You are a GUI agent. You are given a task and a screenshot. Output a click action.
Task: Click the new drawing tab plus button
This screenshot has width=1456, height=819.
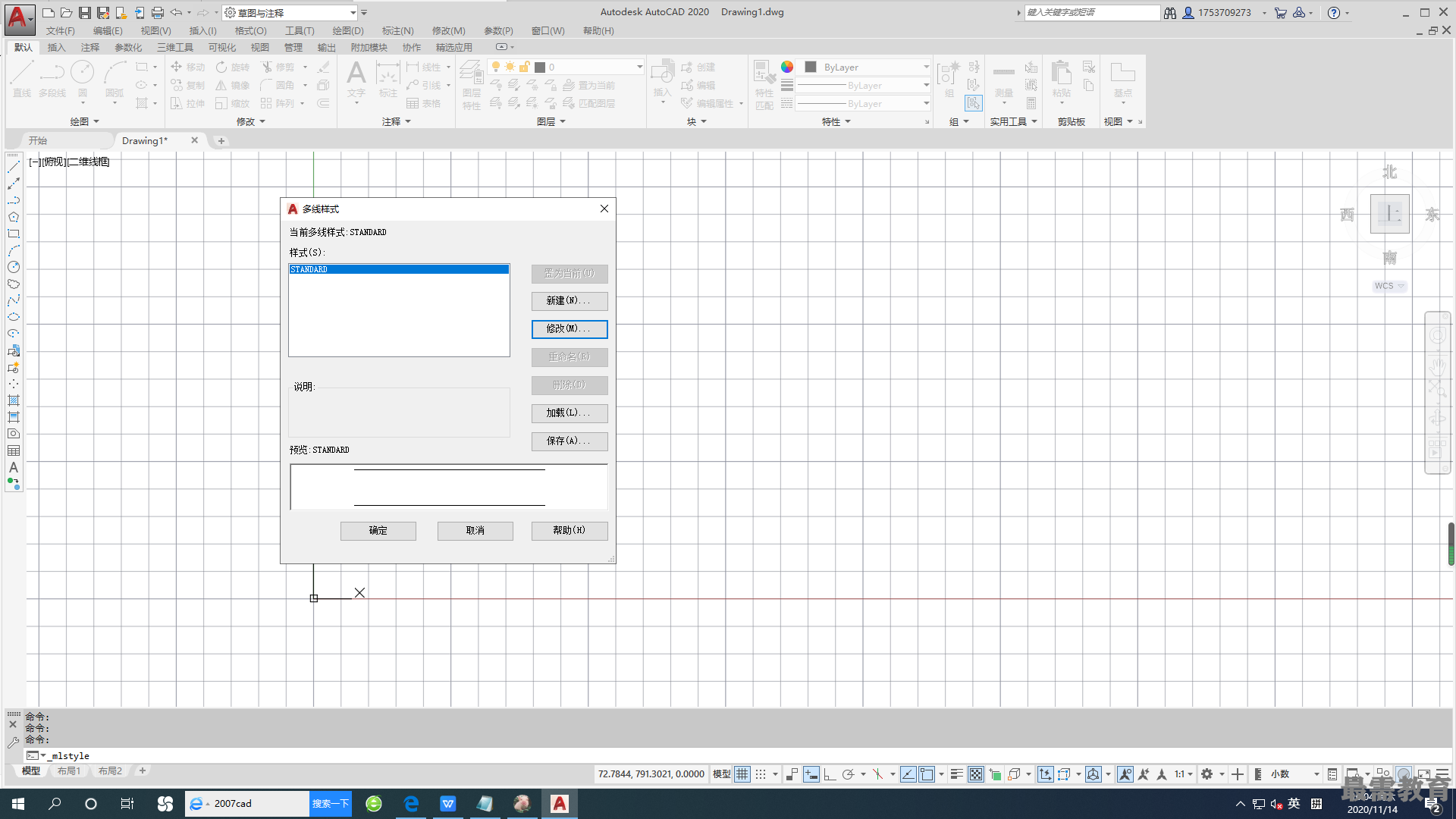click(x=221, y=140)
